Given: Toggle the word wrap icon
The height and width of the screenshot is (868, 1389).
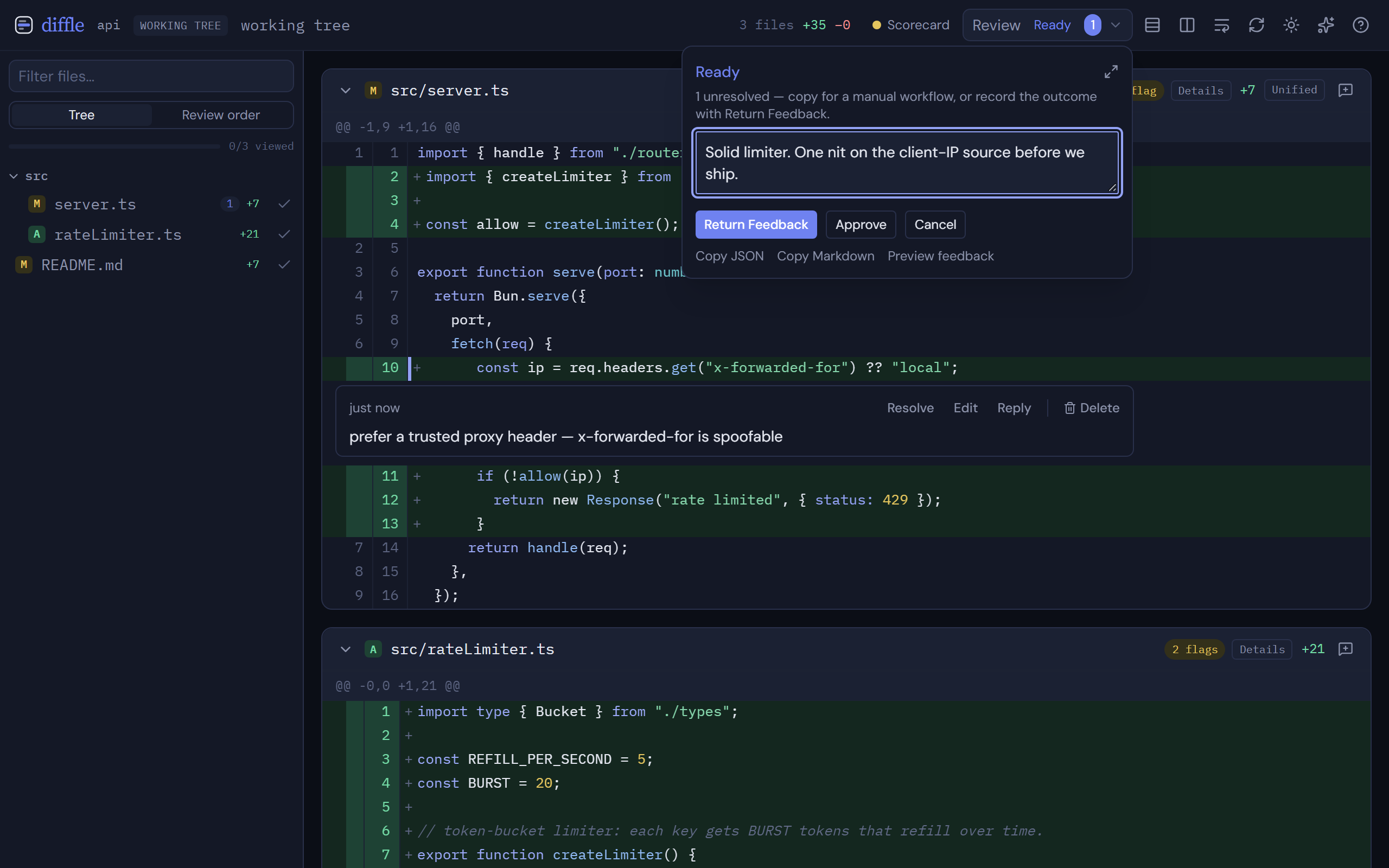Looking at the screenshot, I should (x=1221, y=25).
